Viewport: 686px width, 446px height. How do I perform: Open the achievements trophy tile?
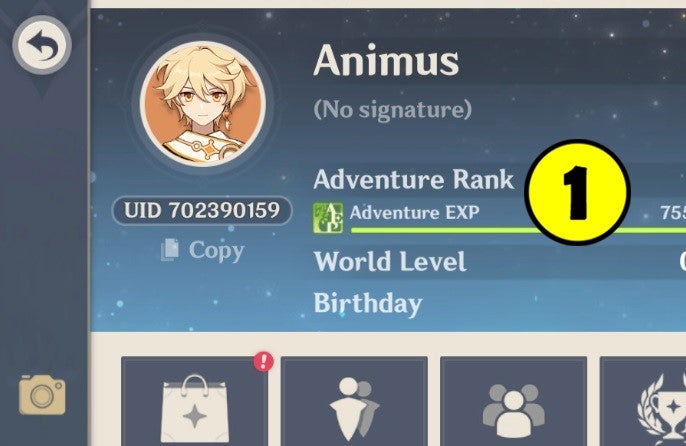coord(643,401)
